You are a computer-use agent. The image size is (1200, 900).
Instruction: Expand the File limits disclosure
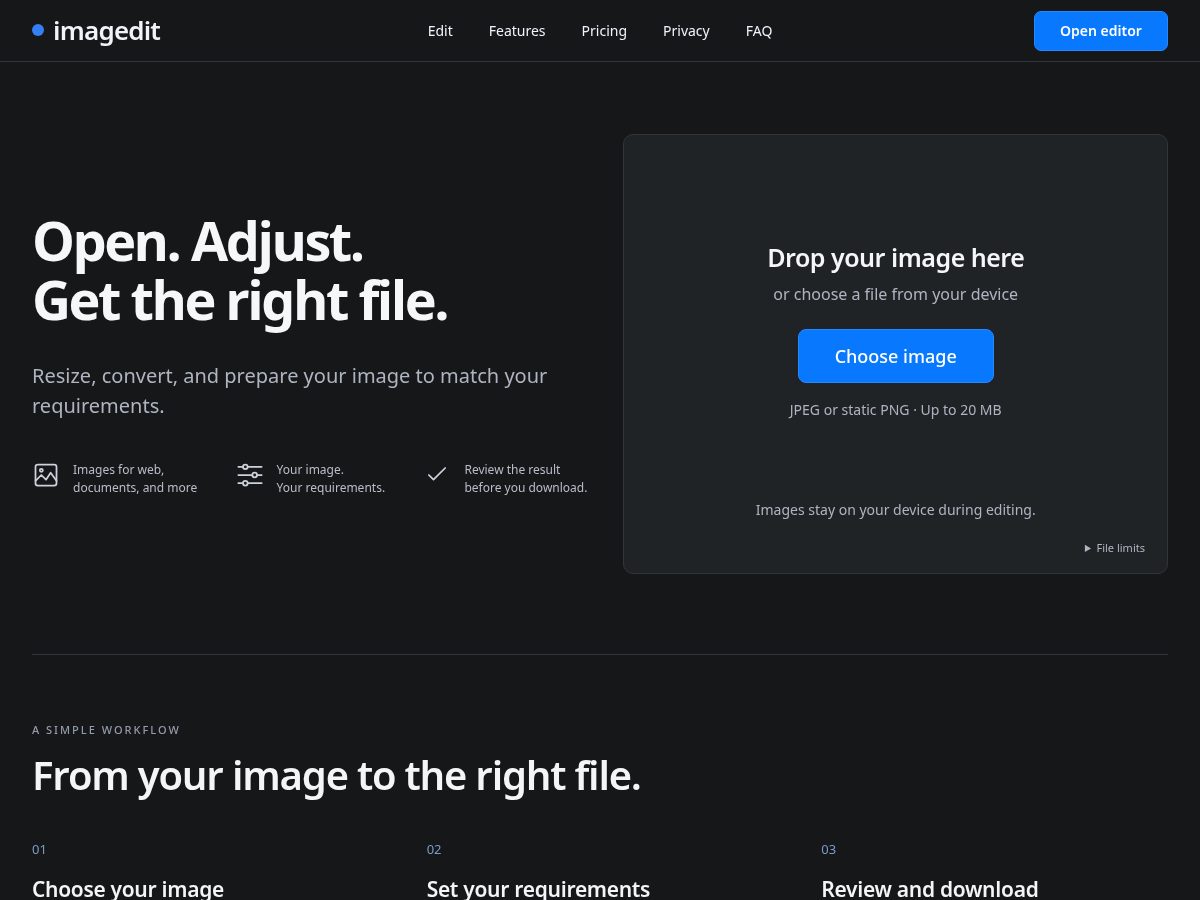tap(1115, 548)
